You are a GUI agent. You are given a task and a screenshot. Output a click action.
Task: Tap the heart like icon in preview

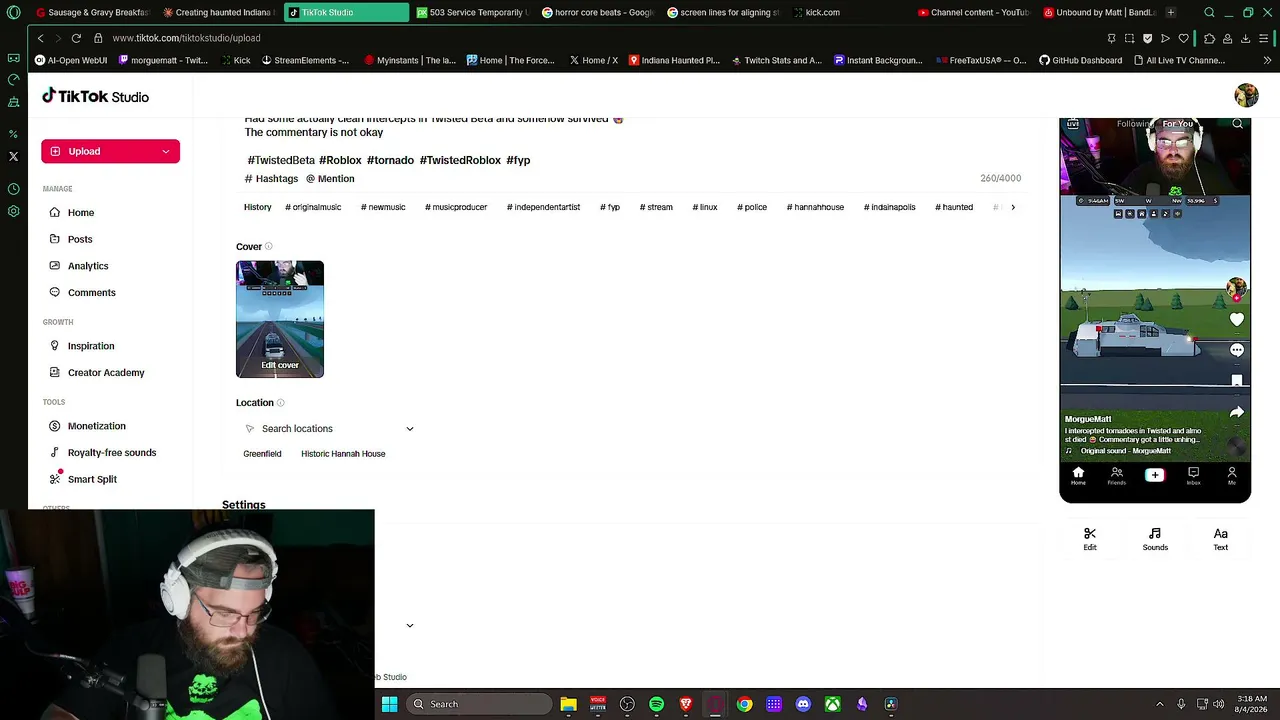1237,320
